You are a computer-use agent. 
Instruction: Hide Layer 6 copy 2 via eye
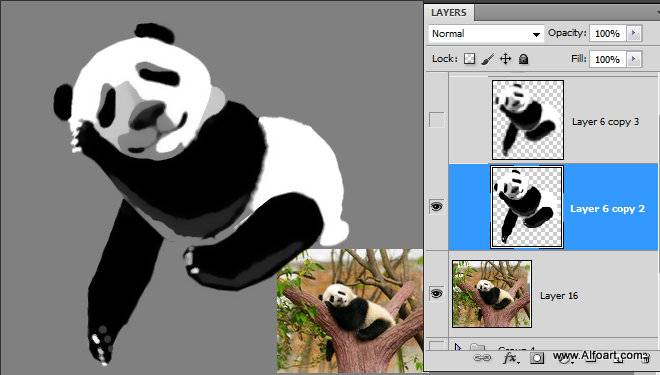(x=436, y=207)
